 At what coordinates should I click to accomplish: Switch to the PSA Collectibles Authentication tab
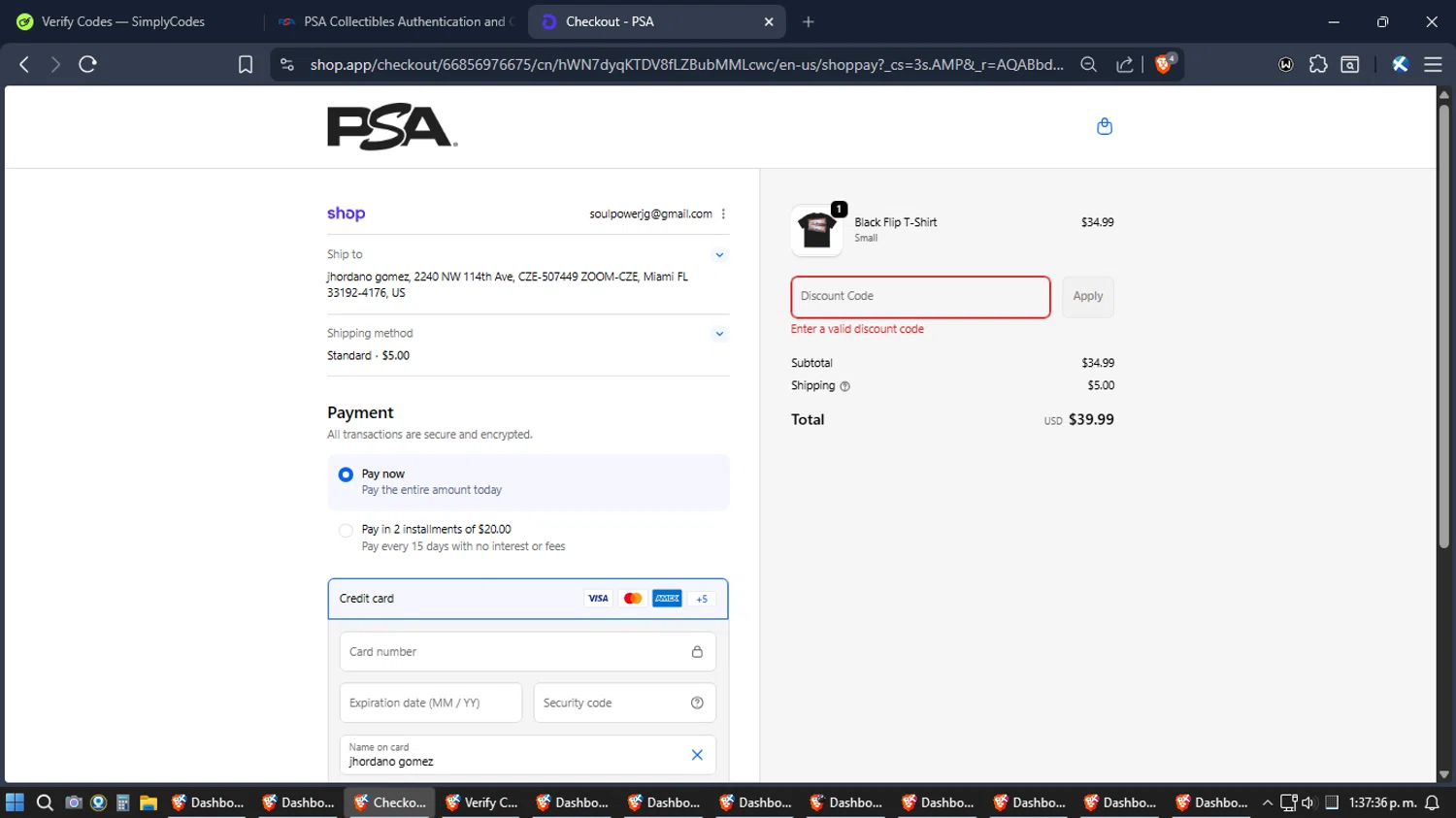[398, 21]
